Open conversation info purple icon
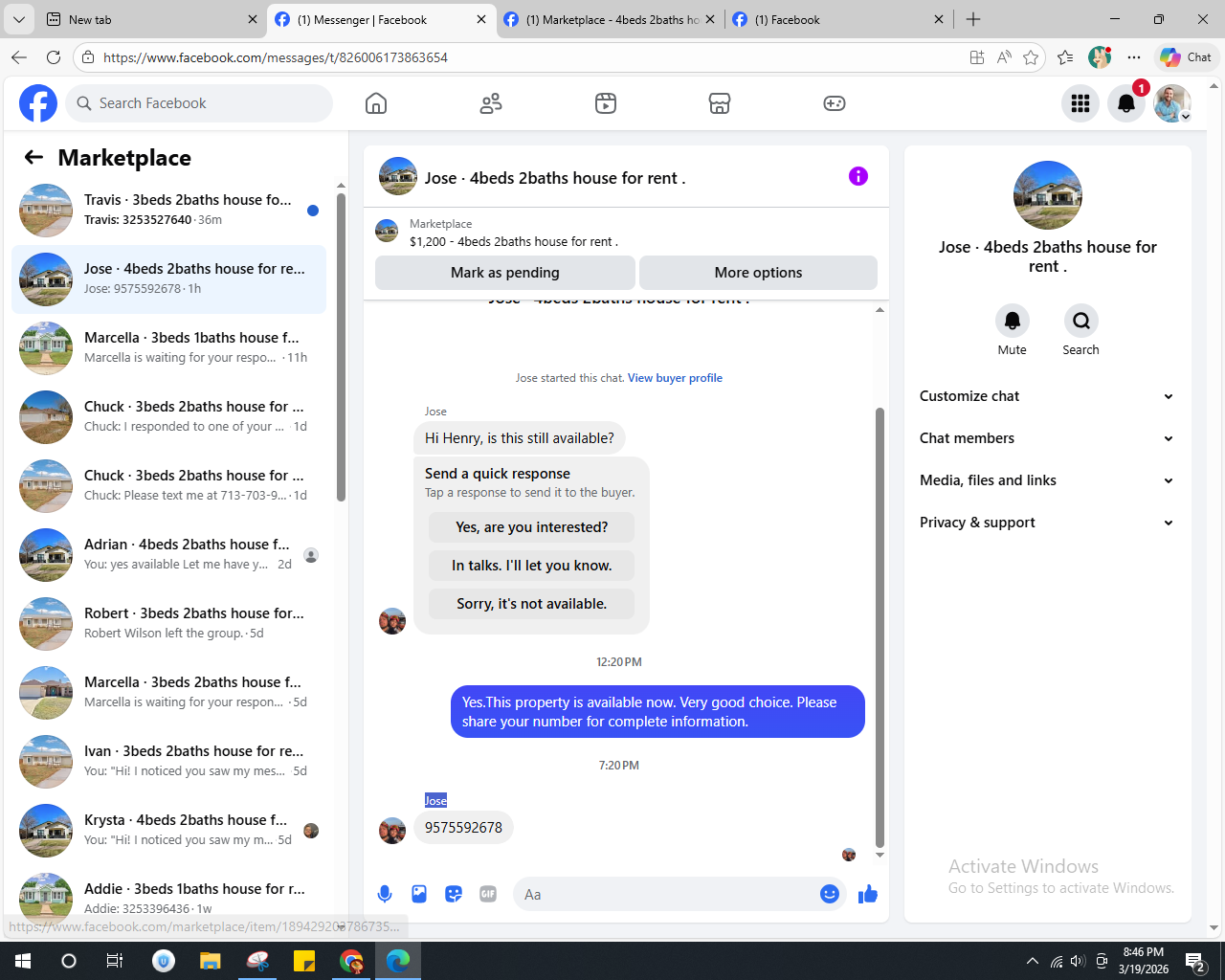The height and width of the screenshot is (980, 1225). coord(858,176)
